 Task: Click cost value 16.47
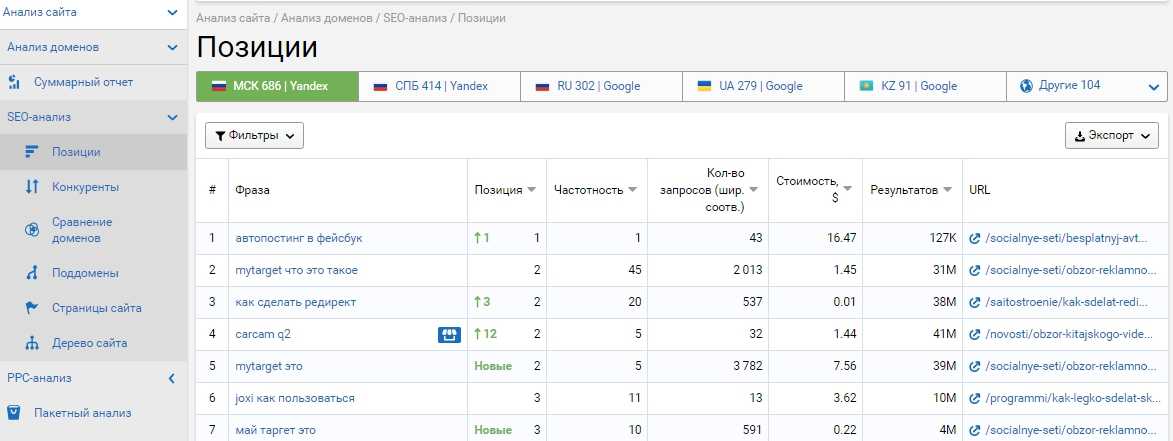coord(841,238)
